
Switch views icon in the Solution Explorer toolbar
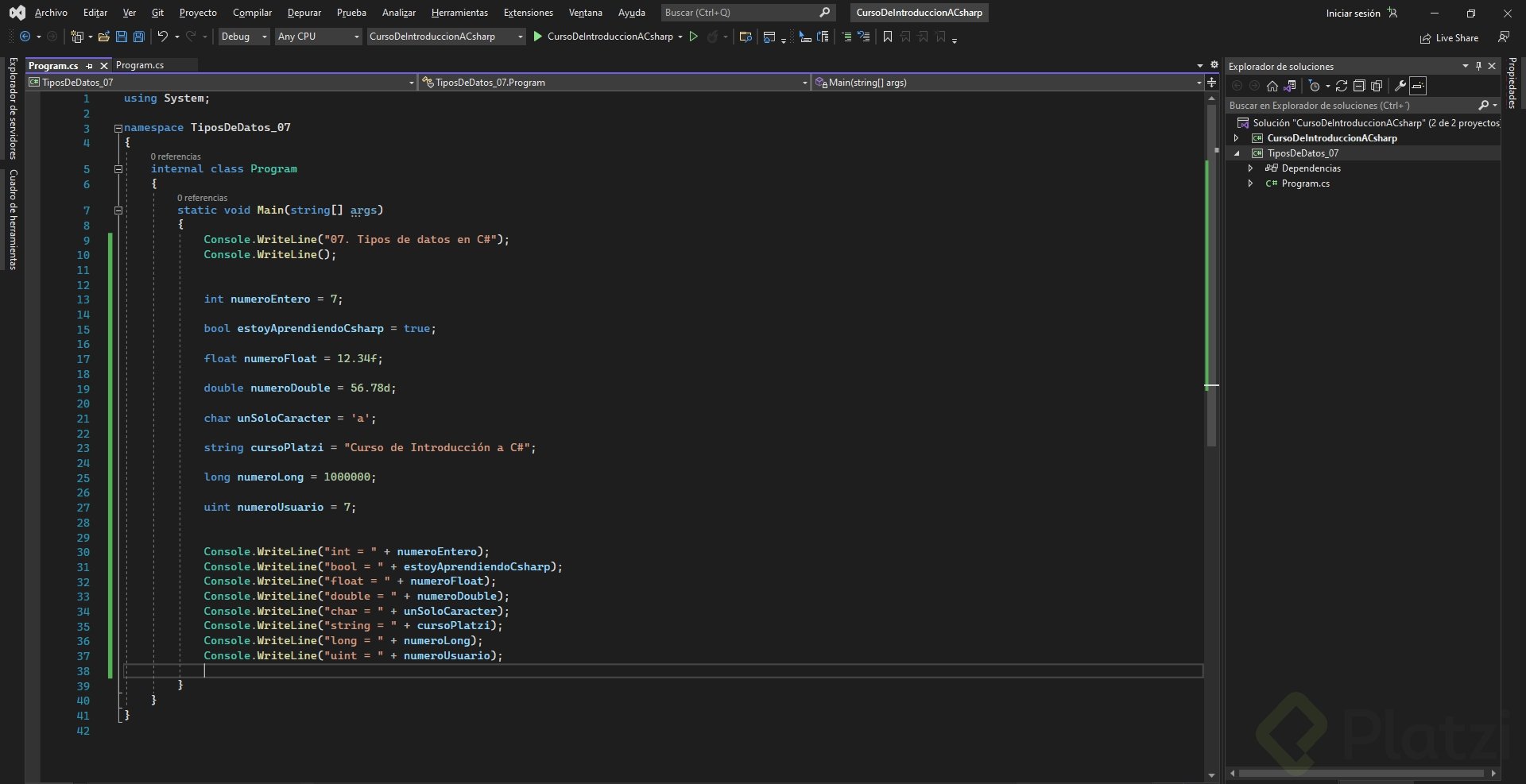click(x=1290, y=86)
